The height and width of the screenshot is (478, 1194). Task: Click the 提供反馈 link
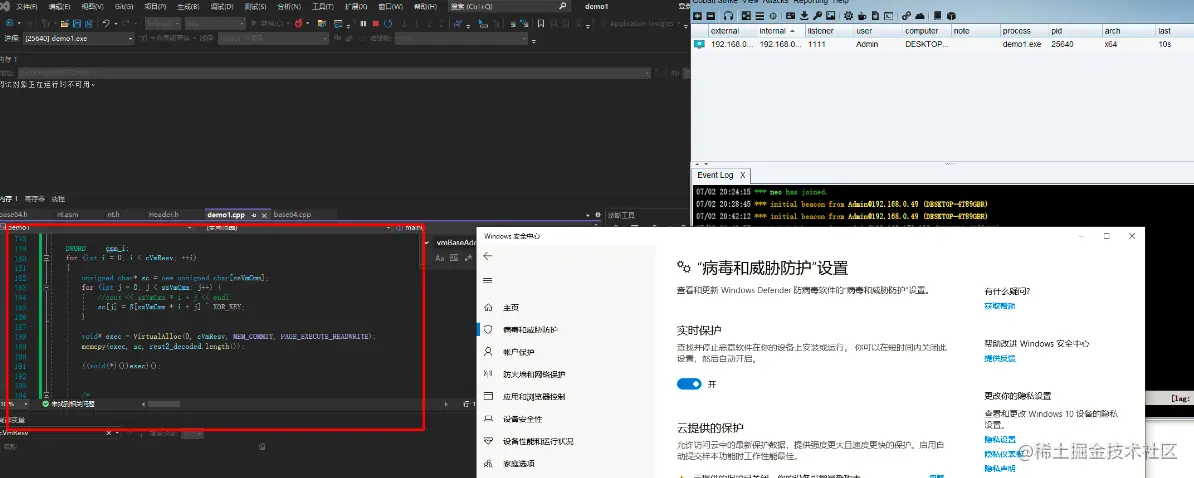tap(999, 358)
